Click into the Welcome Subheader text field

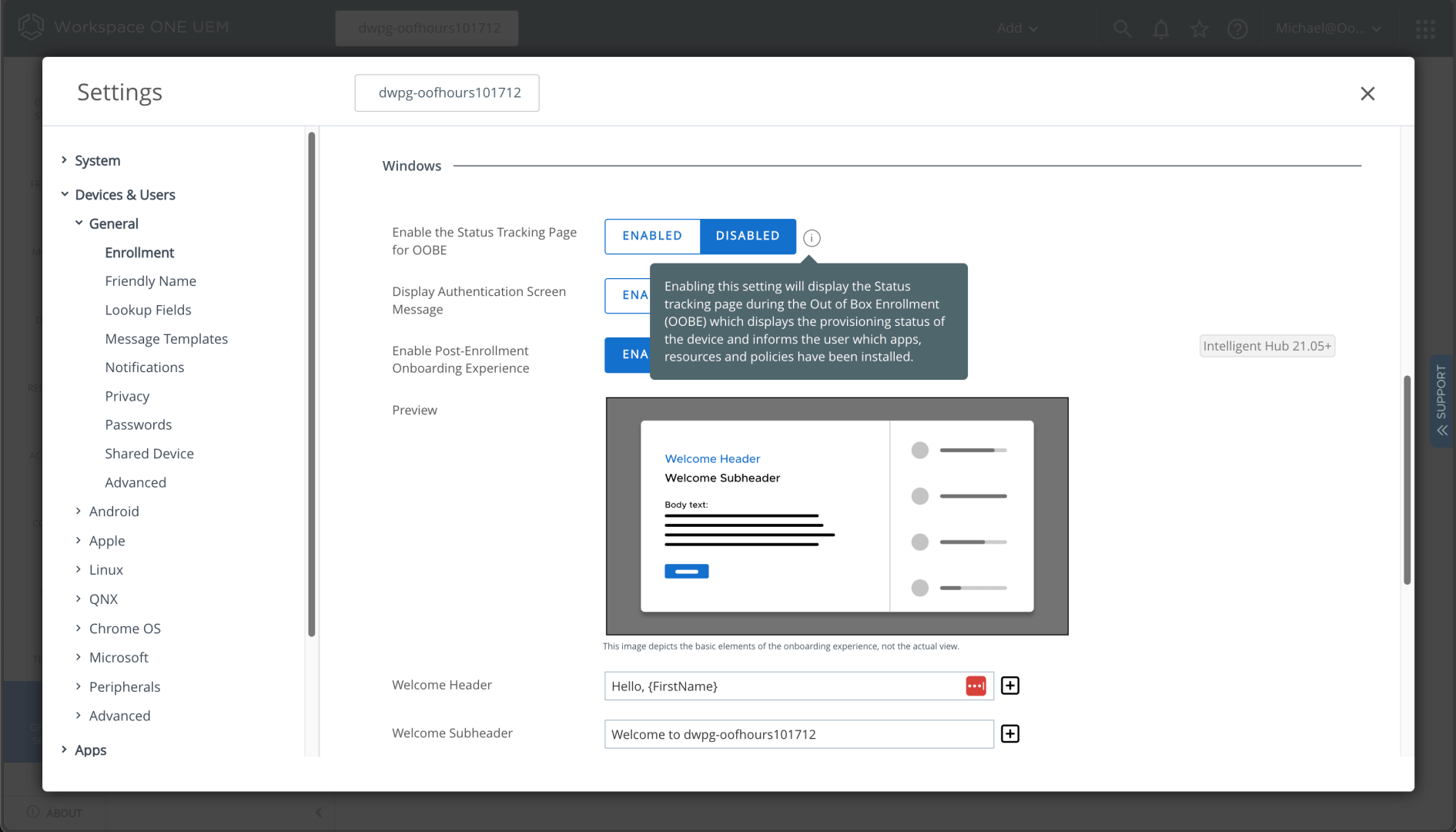798,734
